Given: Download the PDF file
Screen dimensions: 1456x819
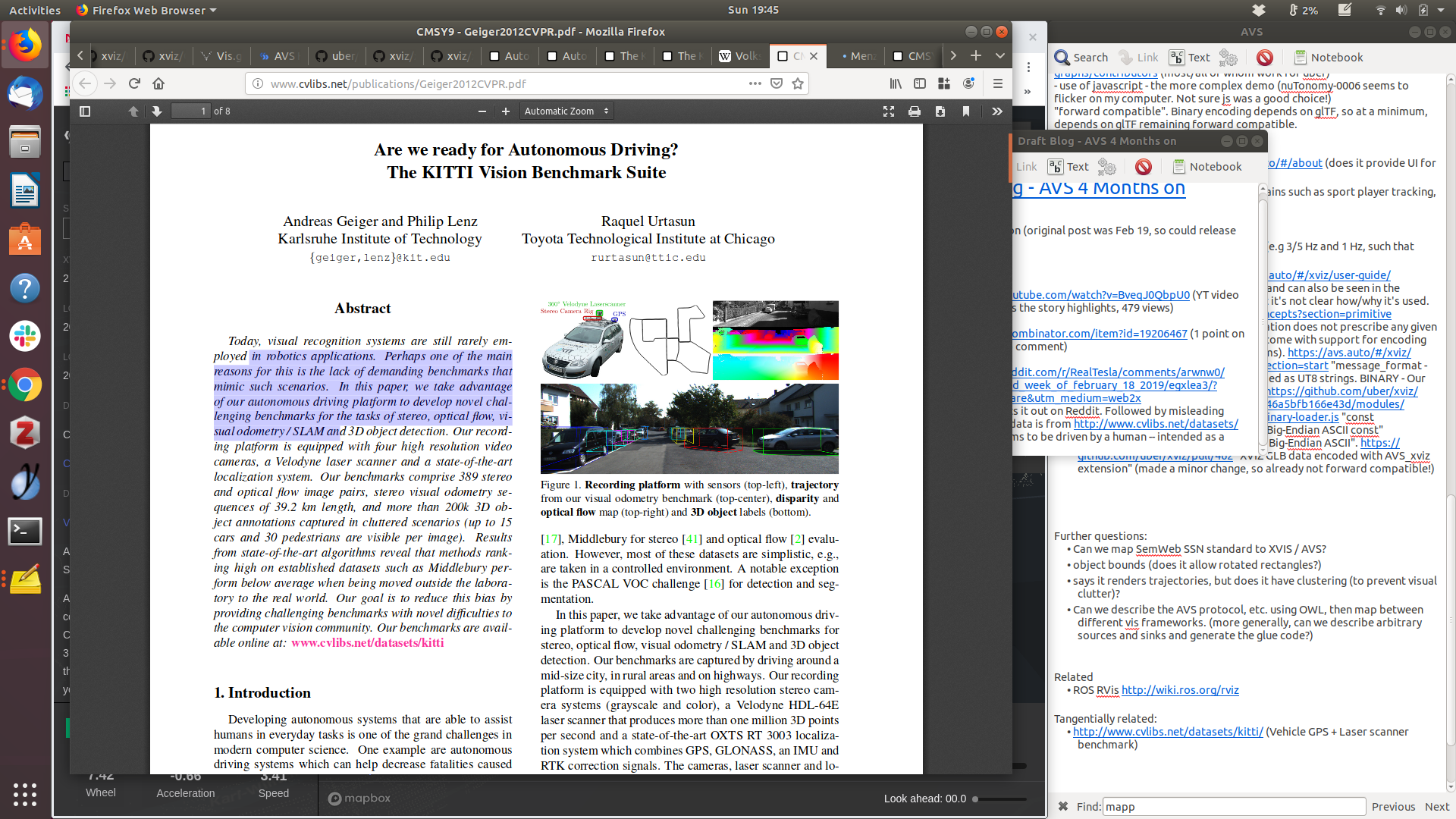Looking at the screenshot, I should coord(940,111).
